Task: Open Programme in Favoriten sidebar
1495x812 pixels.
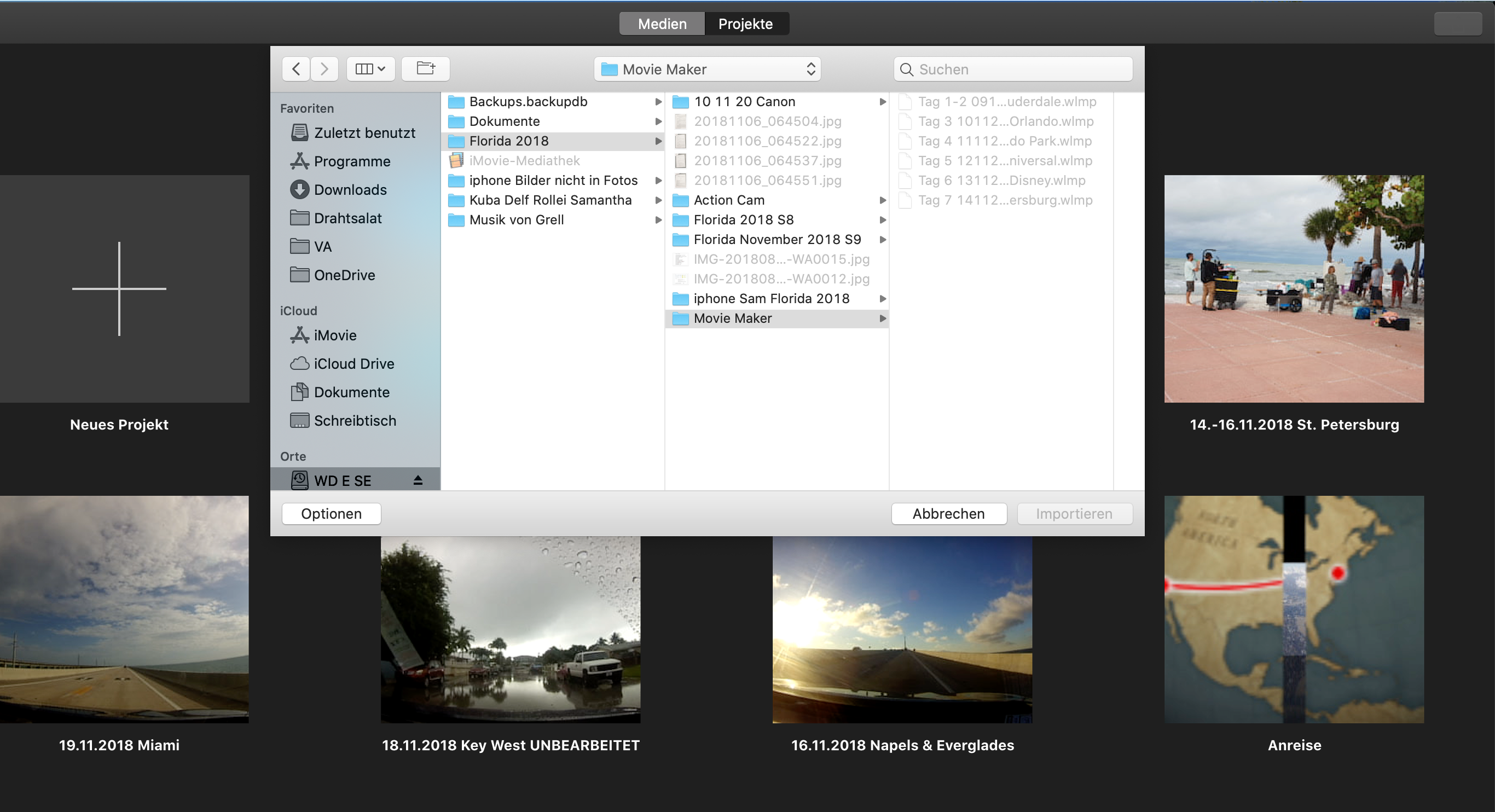Action: pyautogui.click(x=352, y=161)
